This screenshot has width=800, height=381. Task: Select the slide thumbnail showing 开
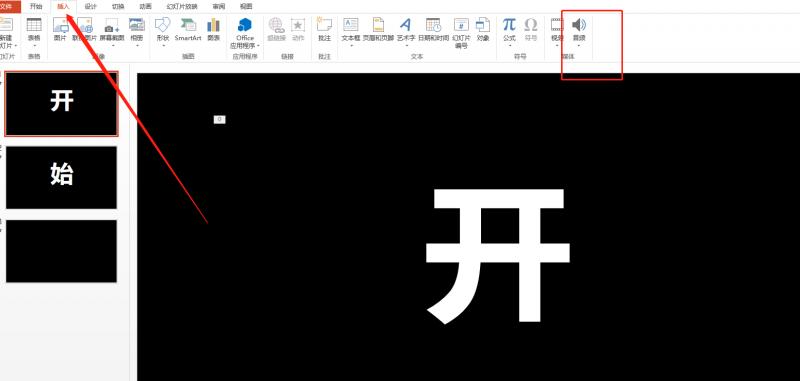tap(61, 104)
